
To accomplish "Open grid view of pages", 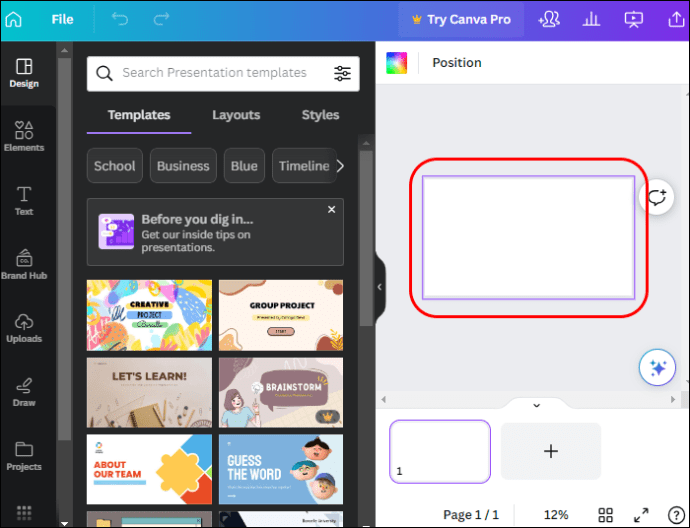I will 606,515.
